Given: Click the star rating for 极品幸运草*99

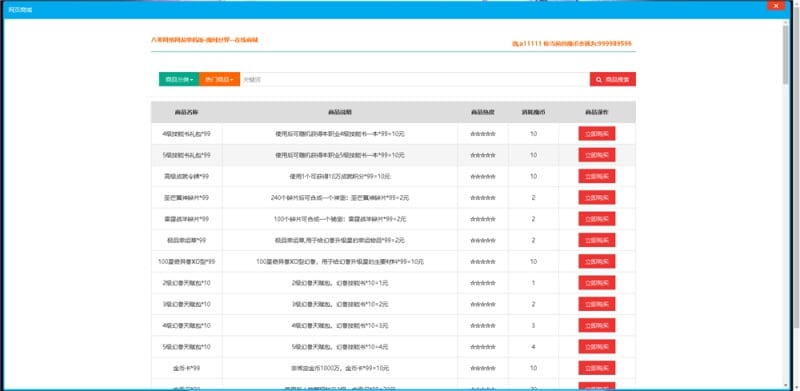Looking at the screenshot, I should [483, 240].
